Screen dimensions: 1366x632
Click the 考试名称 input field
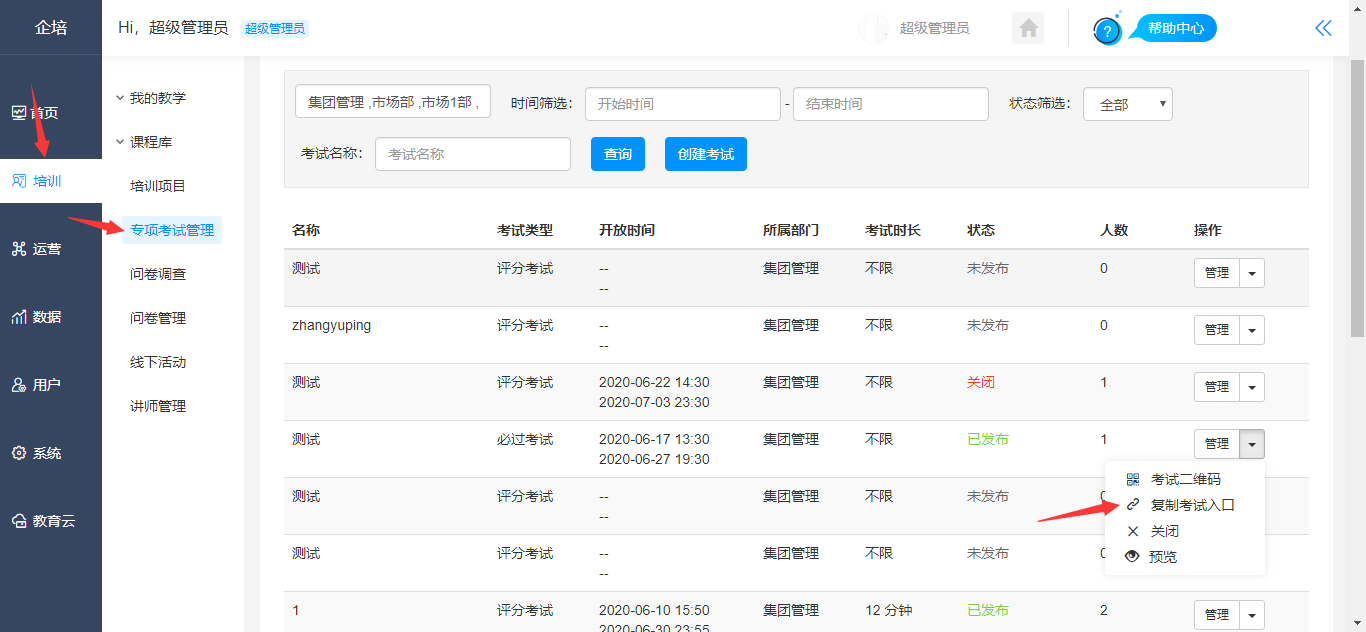tap(472, 154)
